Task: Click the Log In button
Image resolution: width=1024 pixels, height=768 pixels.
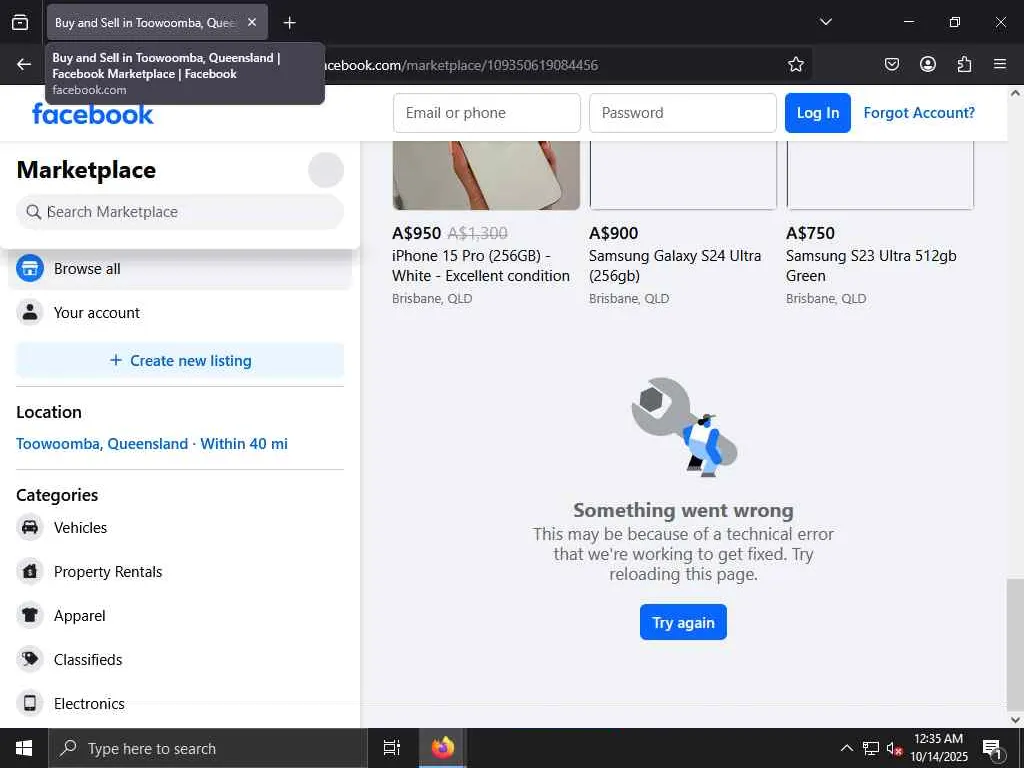Action: pyautogui.click(x=818, y=113)
